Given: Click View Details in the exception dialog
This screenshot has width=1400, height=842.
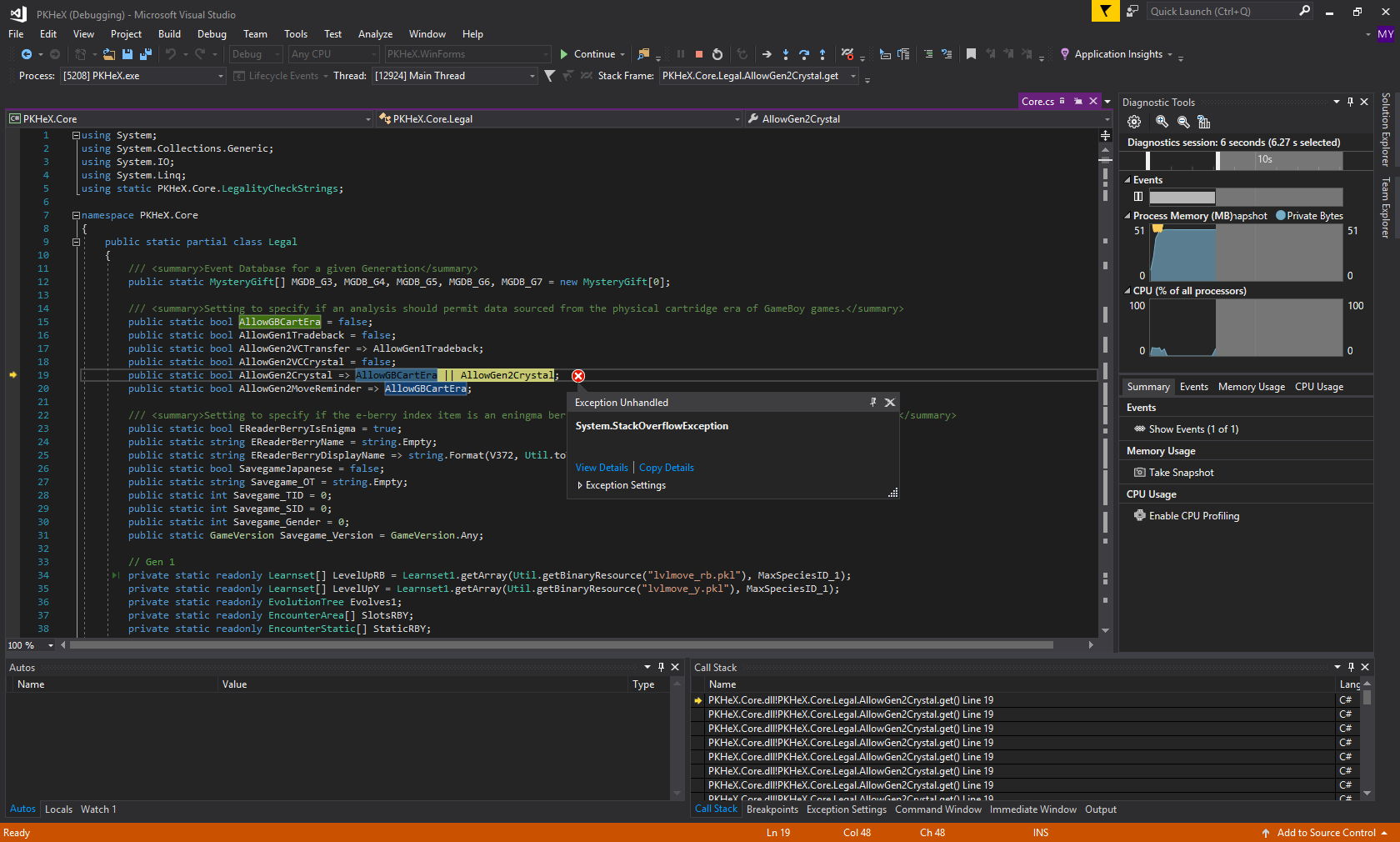Looking at the screenshot, I should pos(601,468).
